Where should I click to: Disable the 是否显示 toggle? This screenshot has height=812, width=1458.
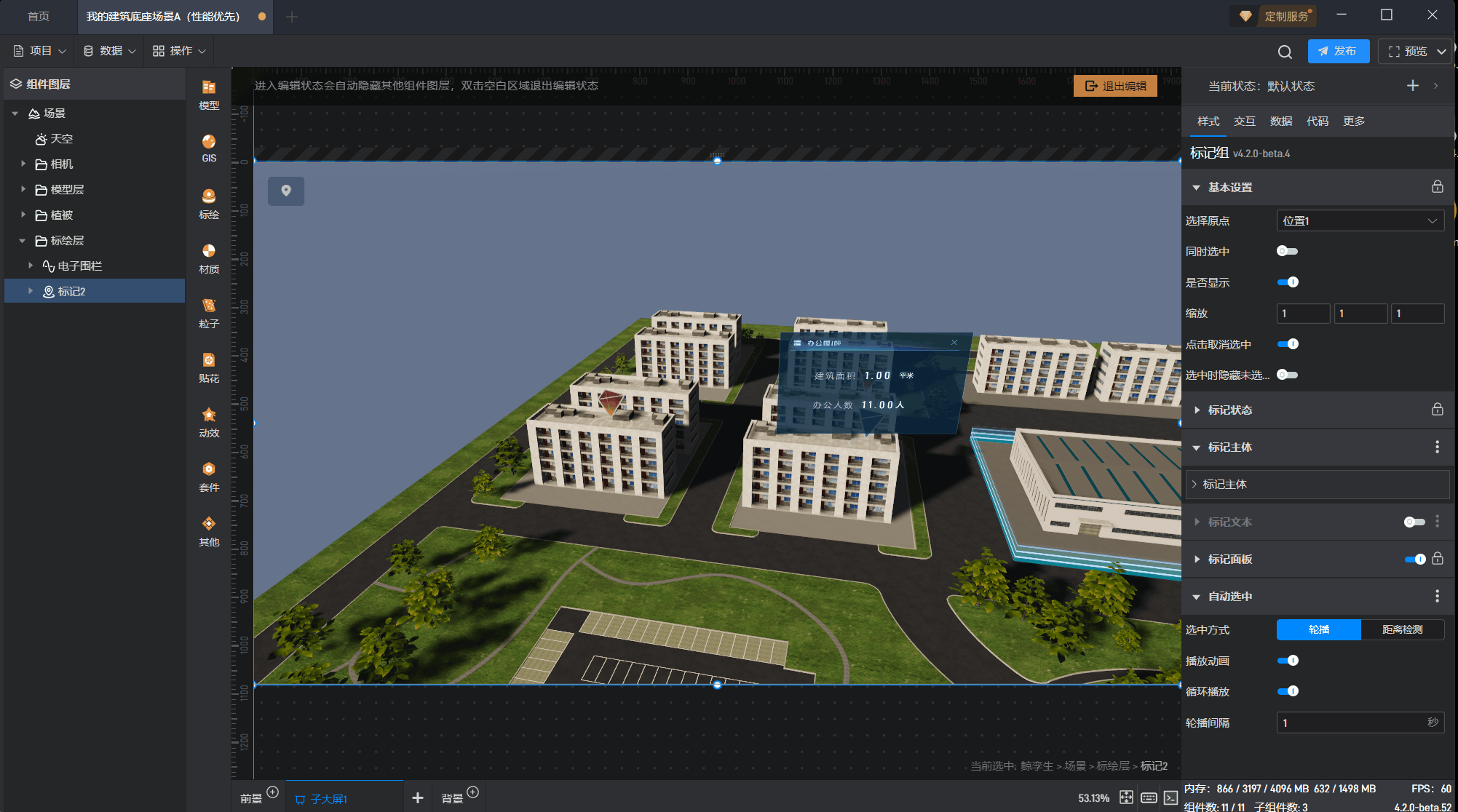(x=1287, y=282)
